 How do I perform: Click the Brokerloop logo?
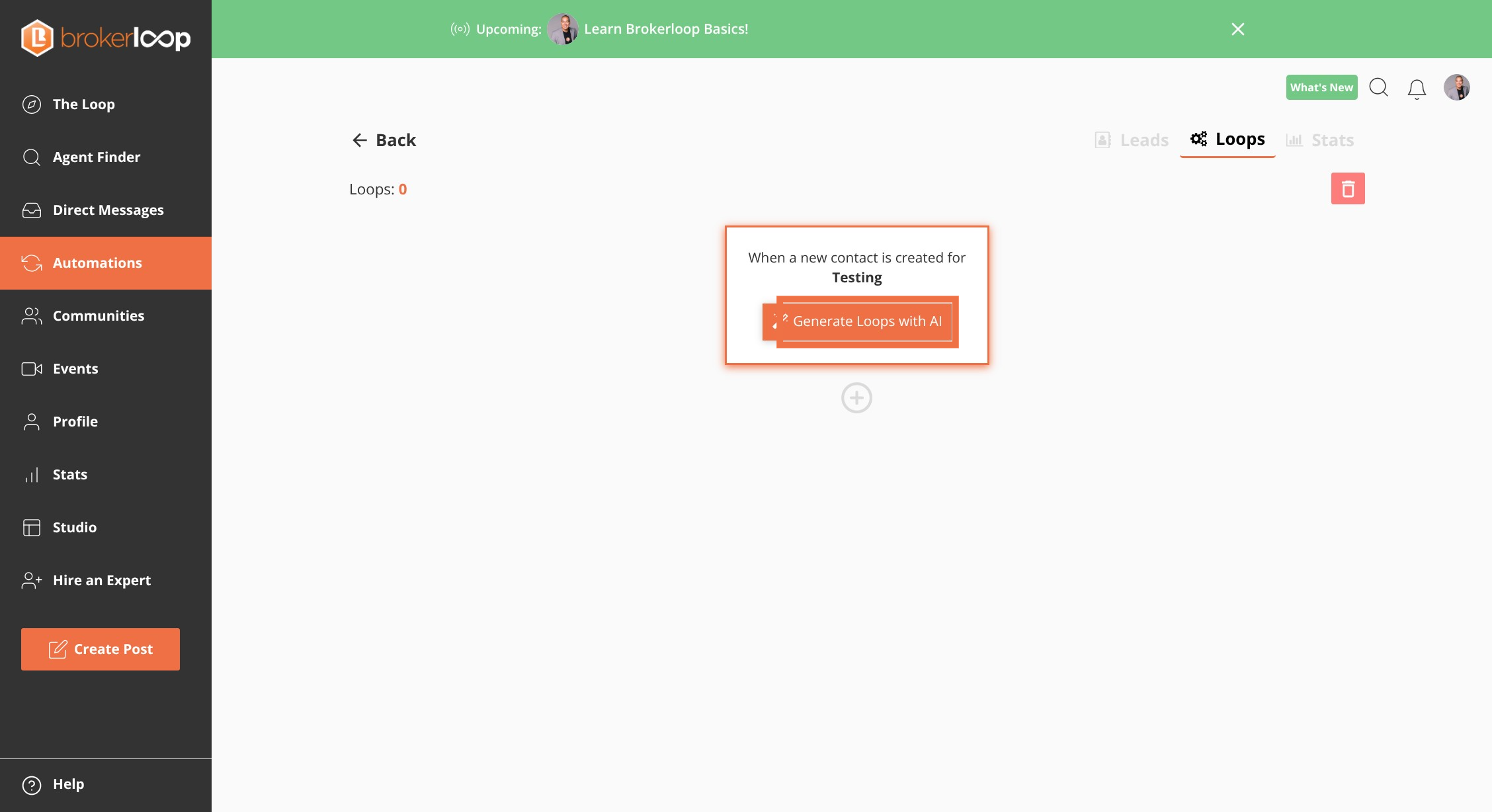tap(106, 38)
